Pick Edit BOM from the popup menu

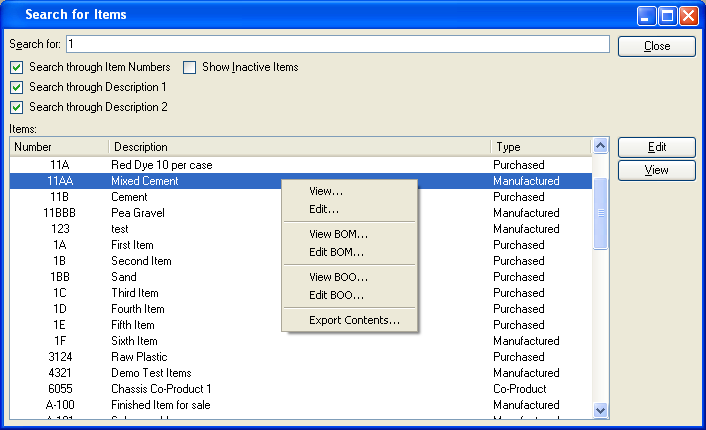[x=337, y=252]
